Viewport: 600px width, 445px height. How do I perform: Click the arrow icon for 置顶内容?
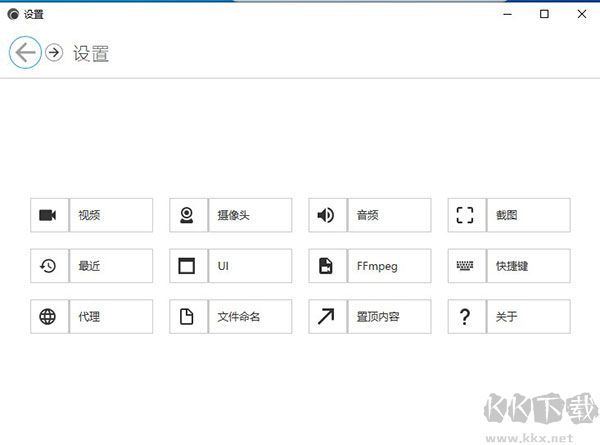326,317
